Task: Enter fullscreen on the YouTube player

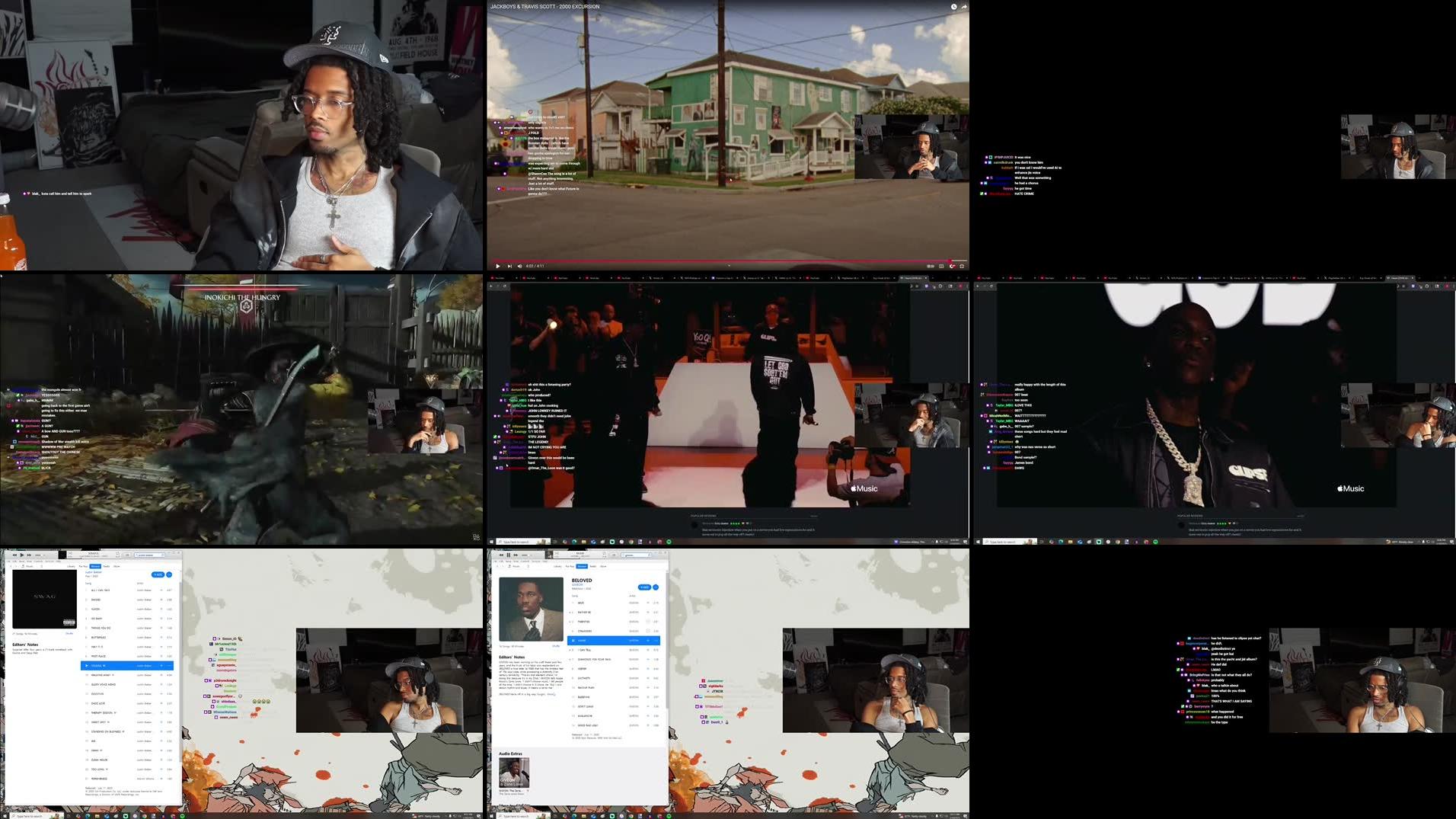Action: pyautogui.click(x=962, y=266)
